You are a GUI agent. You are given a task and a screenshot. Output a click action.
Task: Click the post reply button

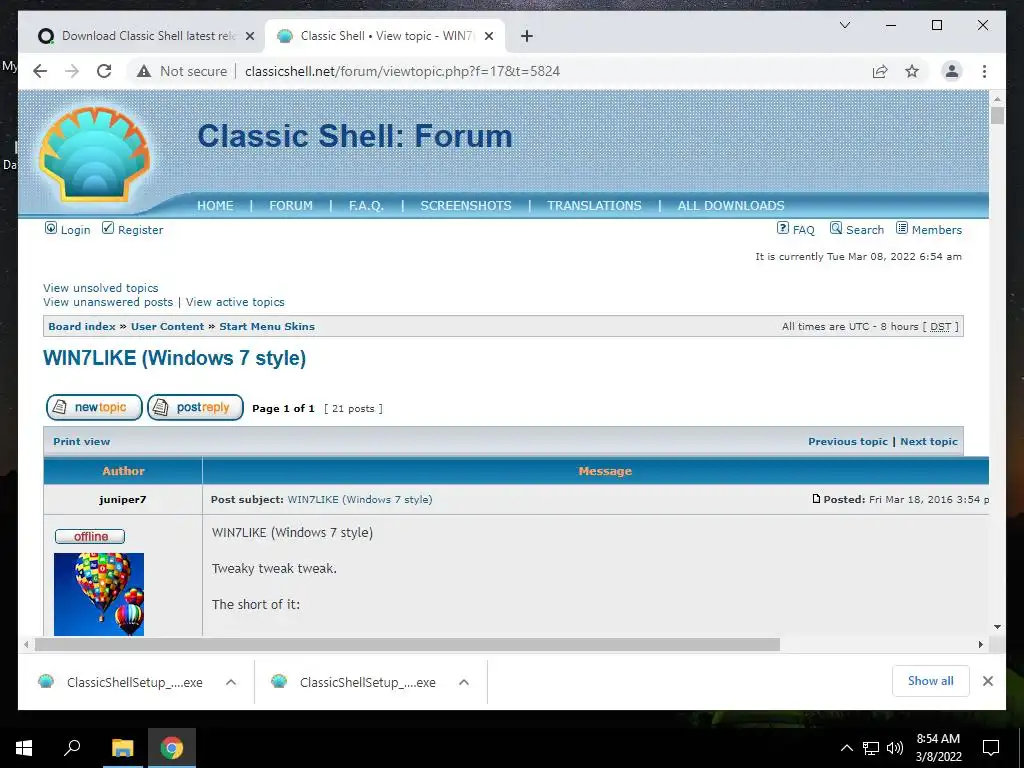[195, 408]
